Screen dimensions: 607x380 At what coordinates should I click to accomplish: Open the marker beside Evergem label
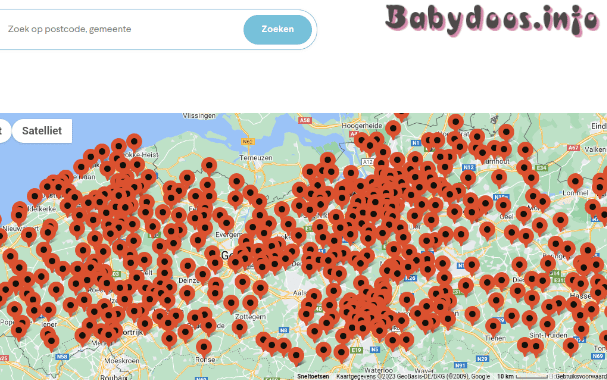click(226, 224)
